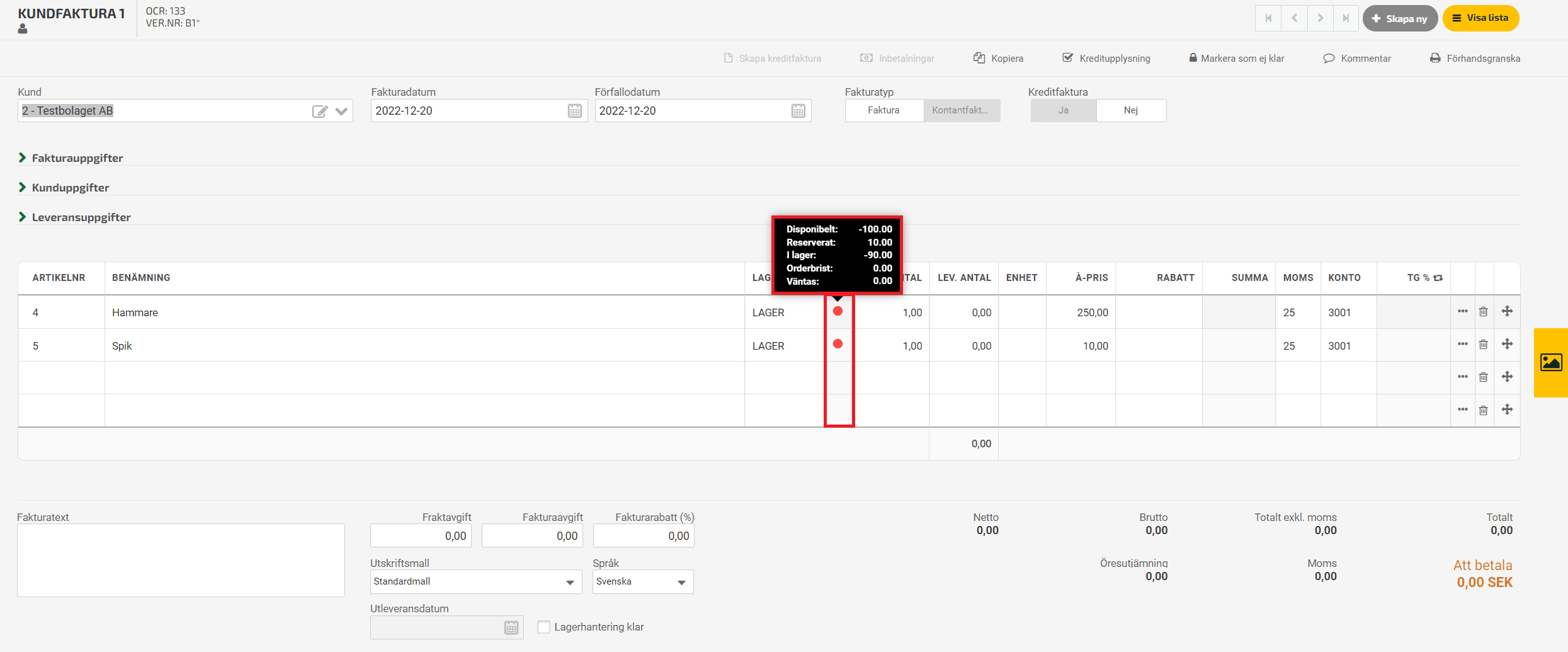Expand Kunduppgifter section

(64, 187)
